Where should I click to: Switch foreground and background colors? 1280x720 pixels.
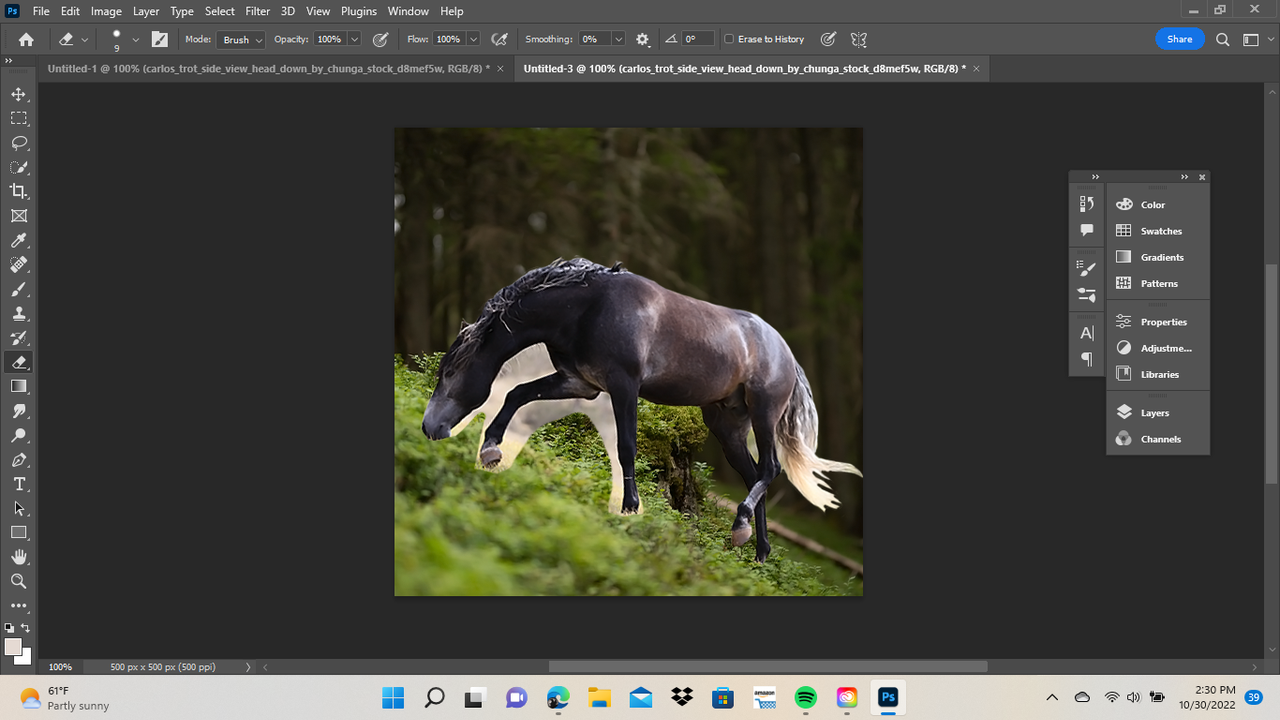[25, 628]
